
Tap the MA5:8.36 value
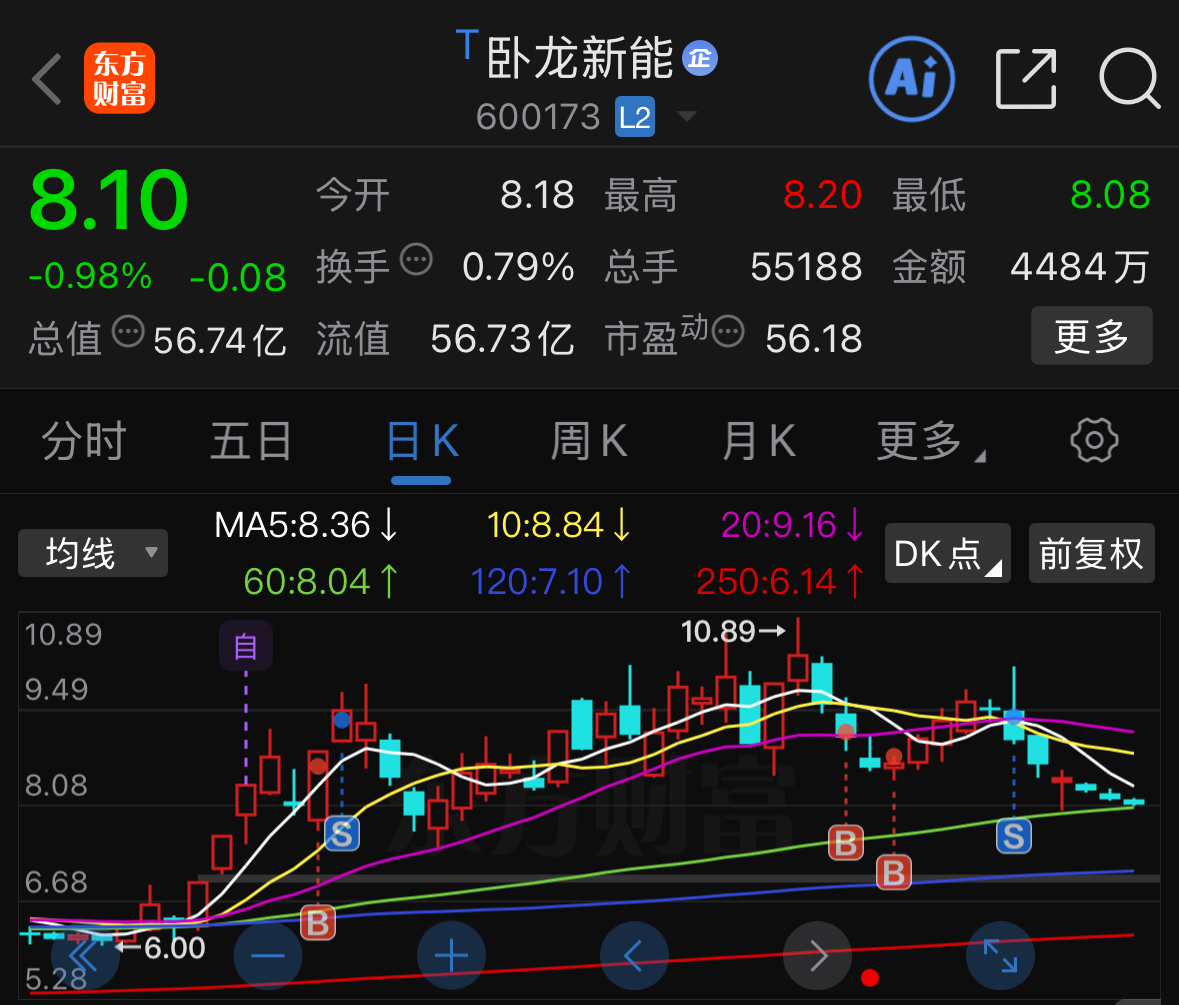pyautogui.click(x=306, y=525)
